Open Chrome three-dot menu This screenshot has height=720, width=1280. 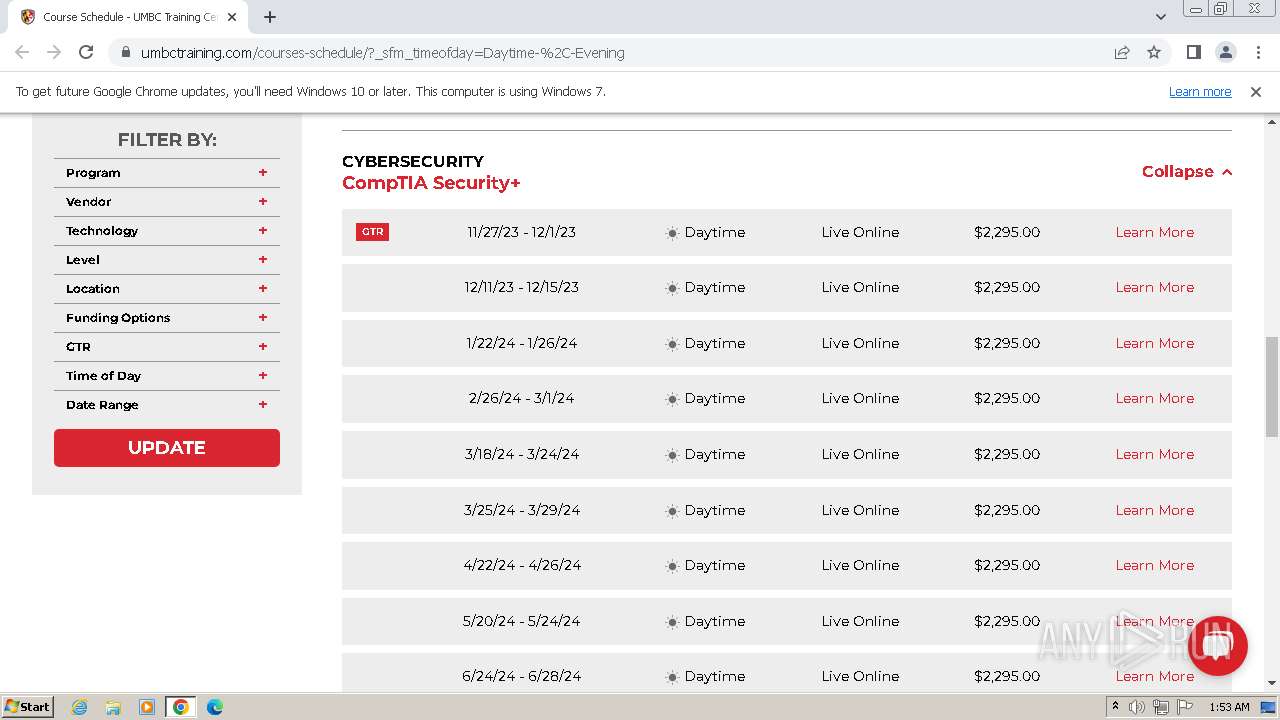[x=1257, y=52]
